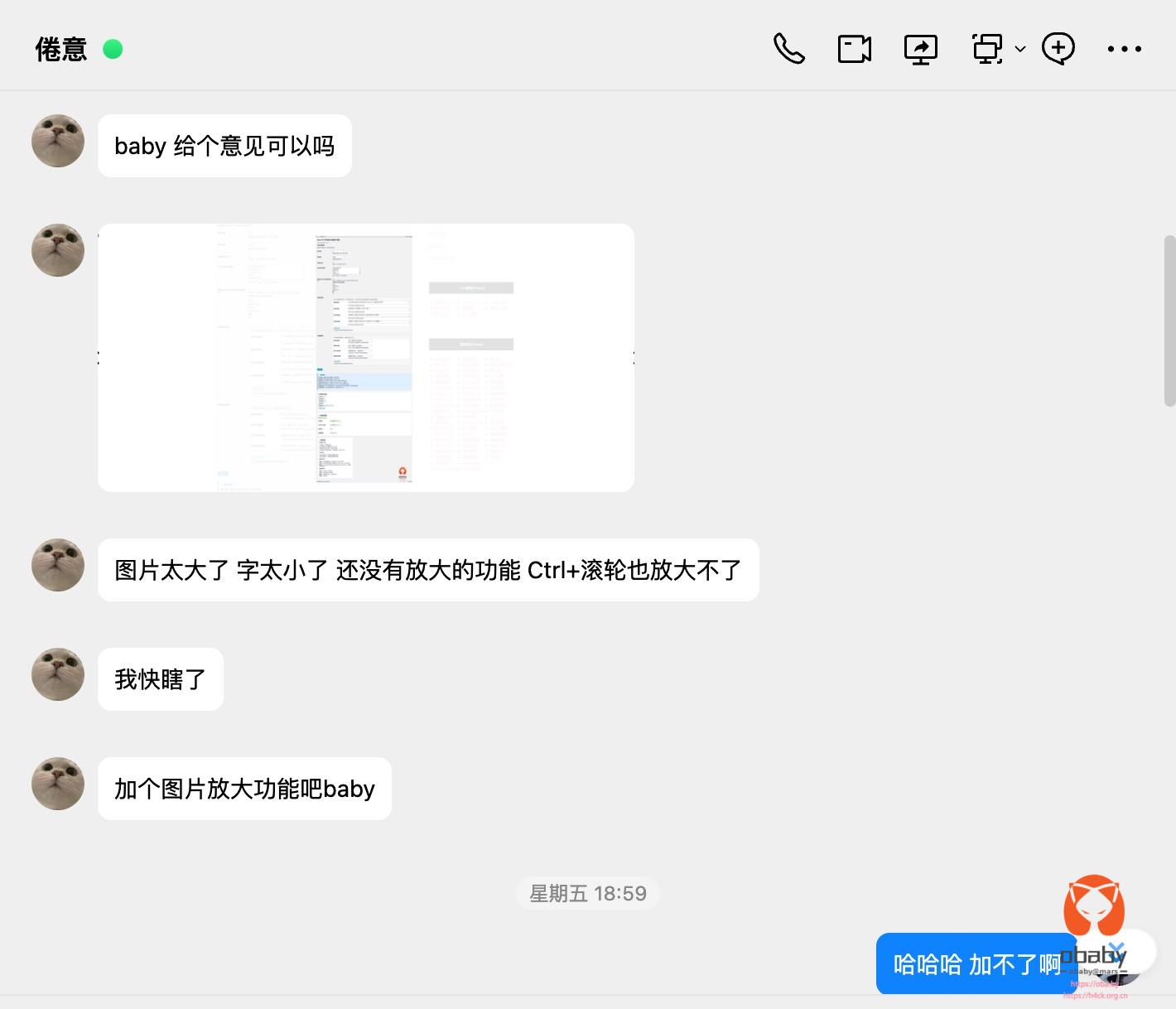
Task: Start a voice call with 倦意
Action: click(x=788, y=49)
